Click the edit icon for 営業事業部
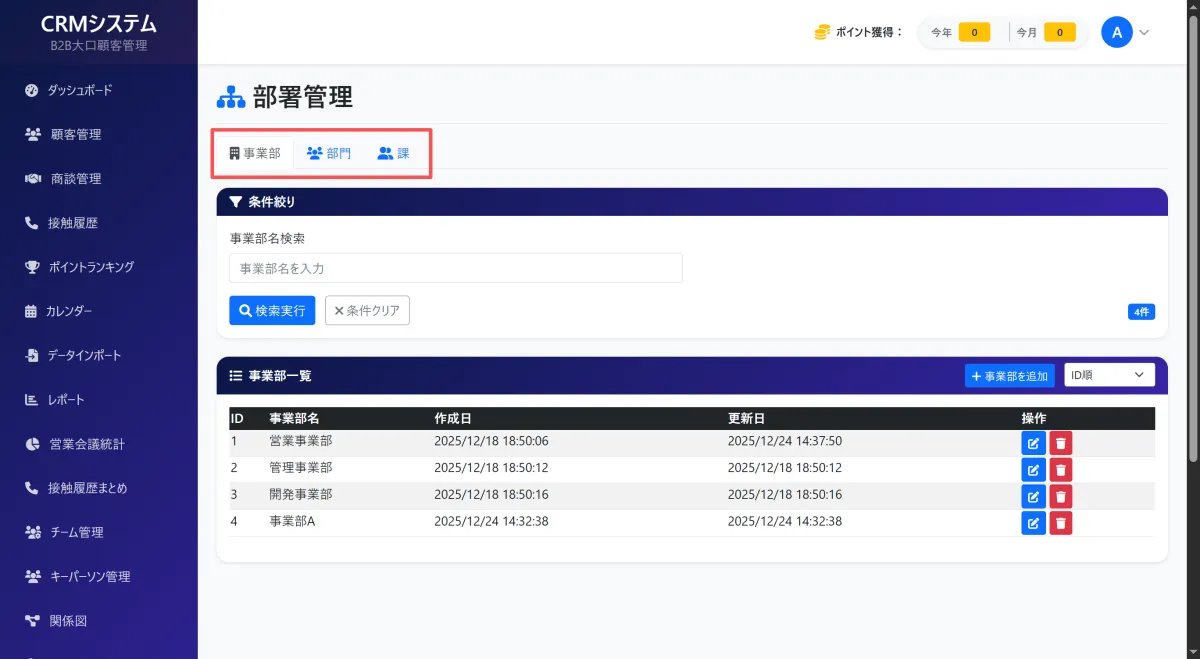 click(x=1033, y=444)
